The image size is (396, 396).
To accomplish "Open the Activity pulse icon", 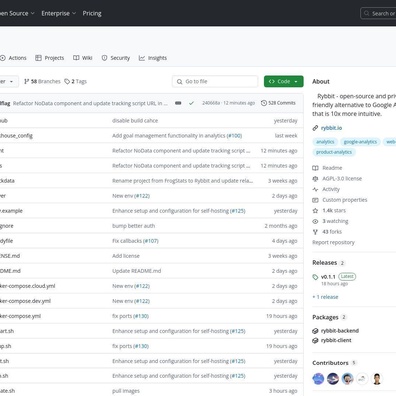I will [315, 189].
